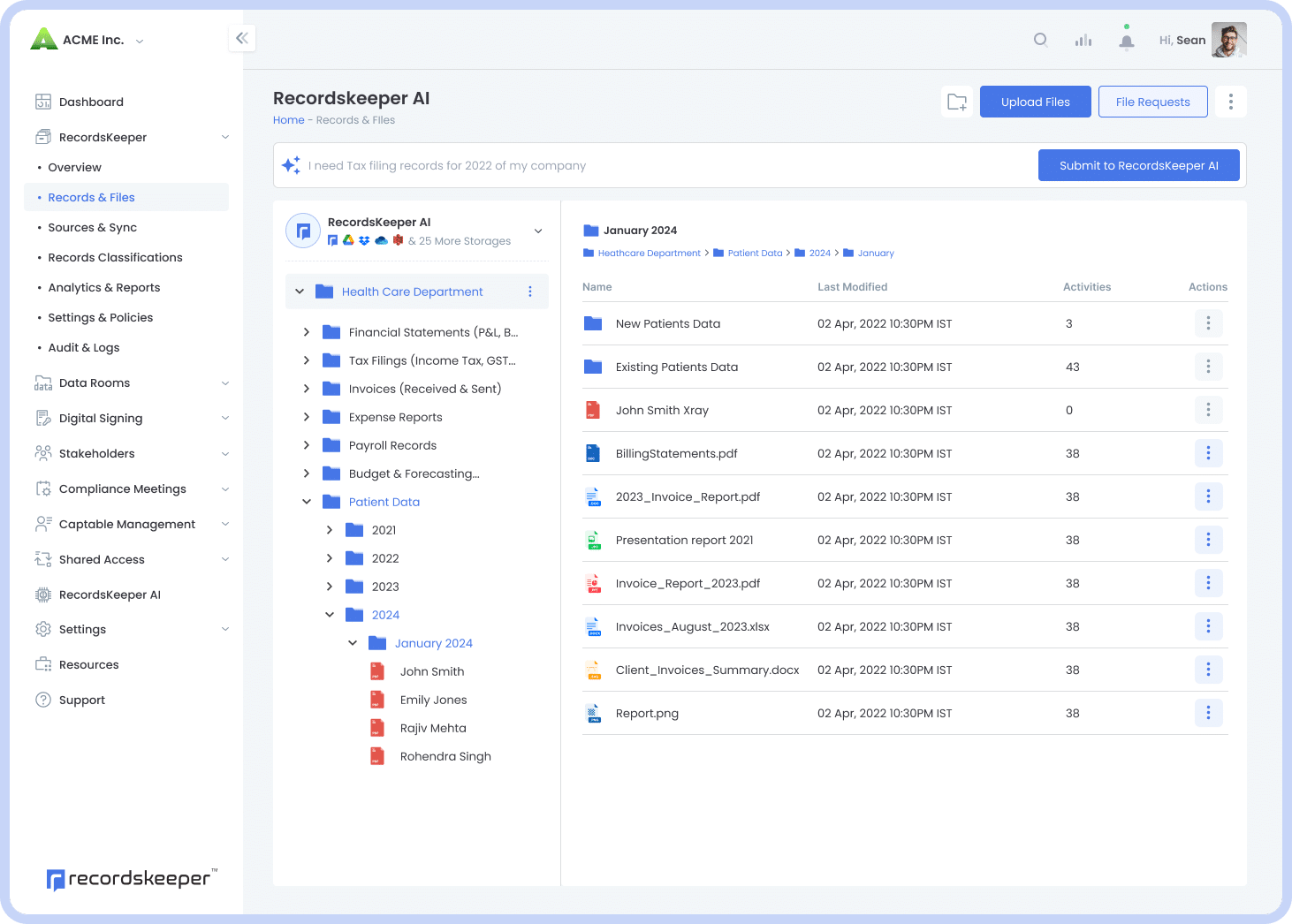Open the BillingStatements.pdf file
This screenshot has height=924, width=1292.
click(677, 453)
